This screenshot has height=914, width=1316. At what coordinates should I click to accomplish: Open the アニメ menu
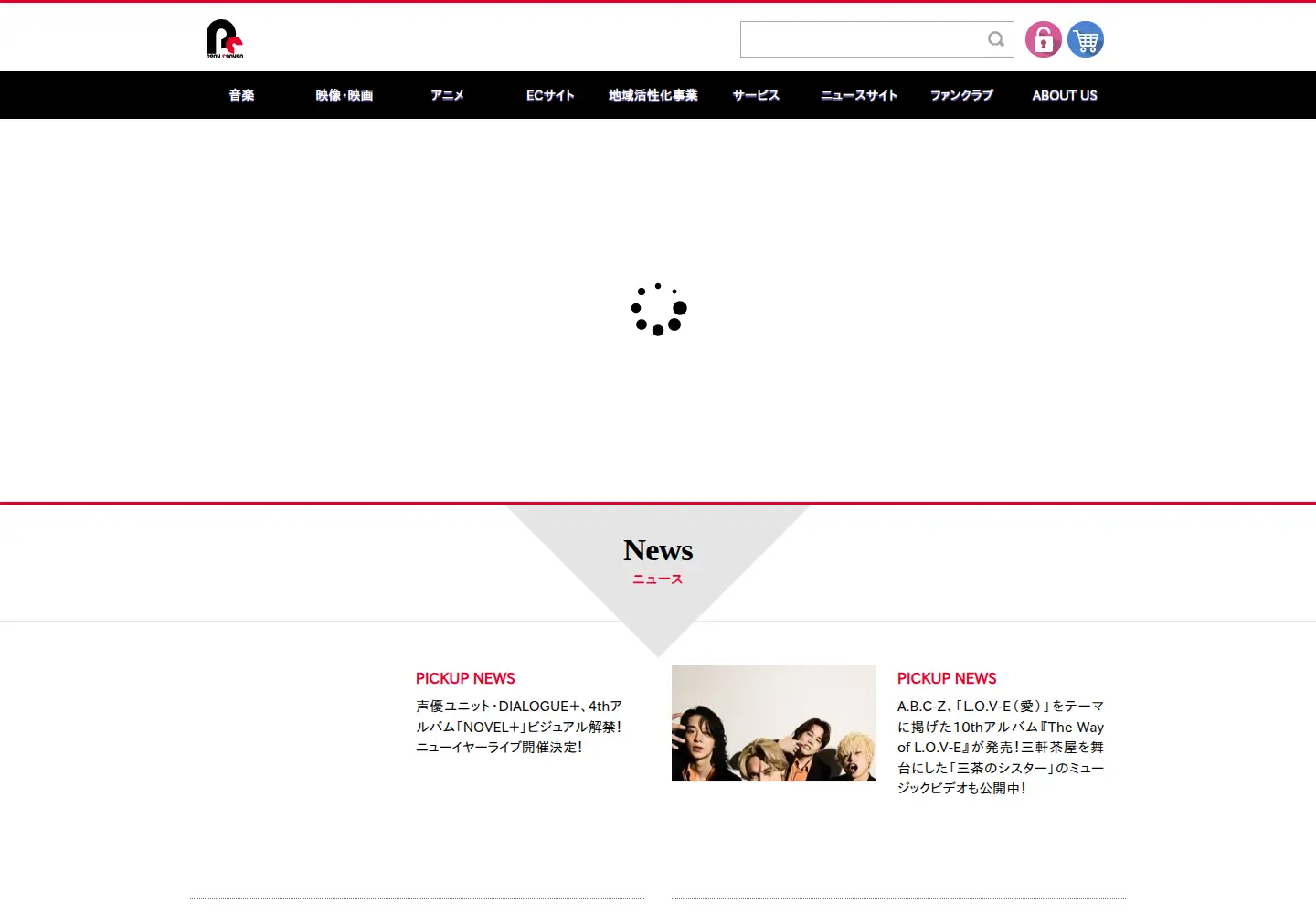tap(447, 95)
